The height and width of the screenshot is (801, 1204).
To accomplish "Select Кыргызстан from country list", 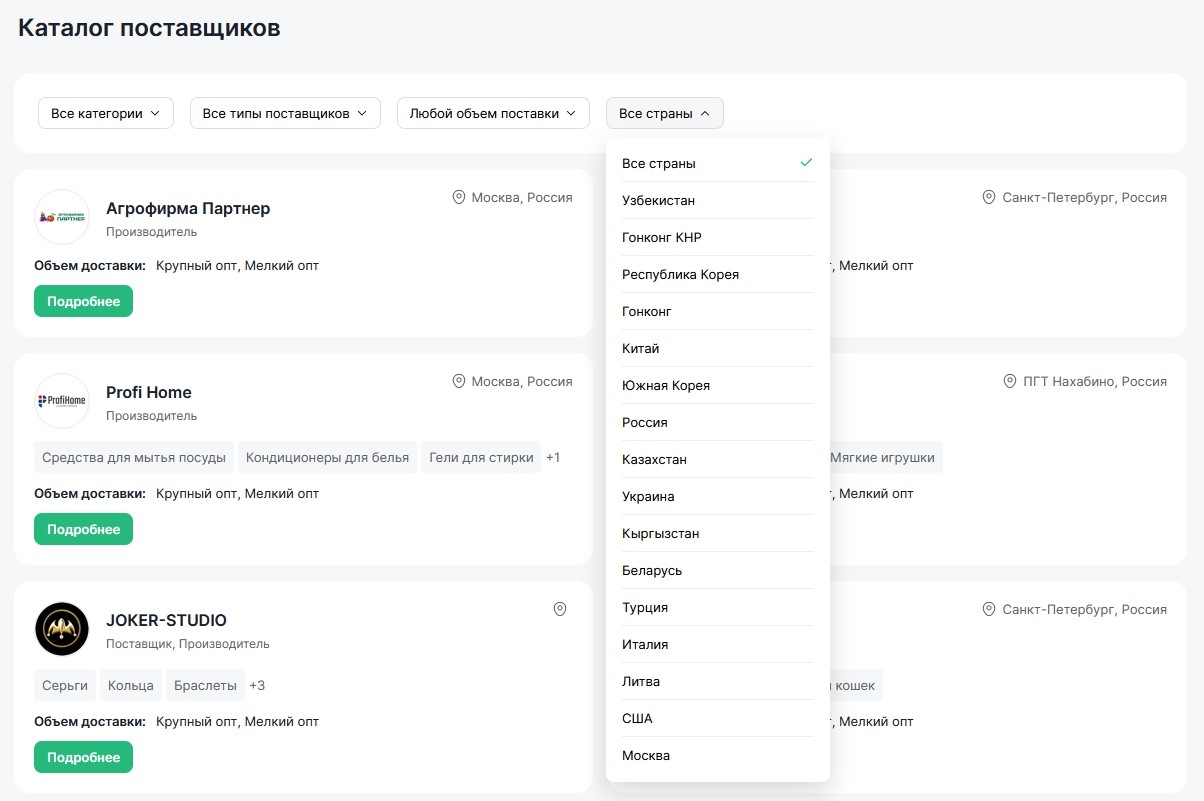I will tap(717, 533).
